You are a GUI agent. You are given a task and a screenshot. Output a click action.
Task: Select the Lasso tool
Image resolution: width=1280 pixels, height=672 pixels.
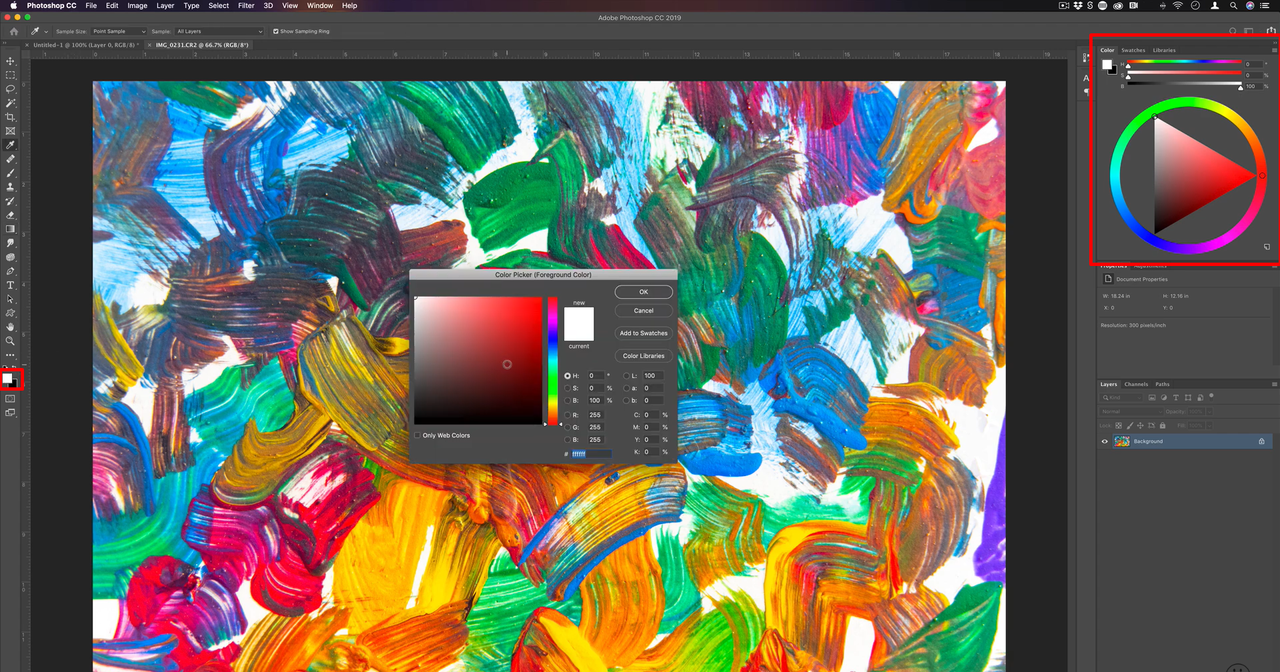point(11,89)
